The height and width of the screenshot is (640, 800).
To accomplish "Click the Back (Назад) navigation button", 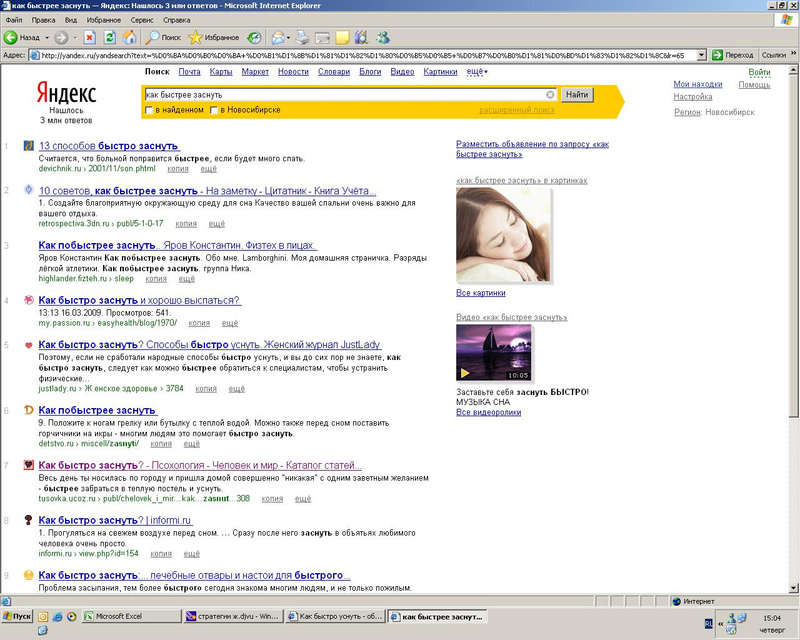I will [23, 38].
